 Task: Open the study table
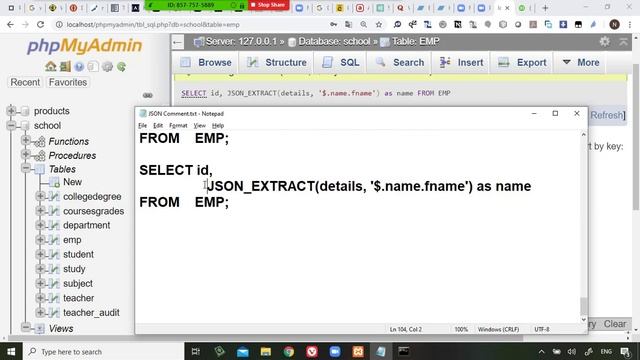74,269
